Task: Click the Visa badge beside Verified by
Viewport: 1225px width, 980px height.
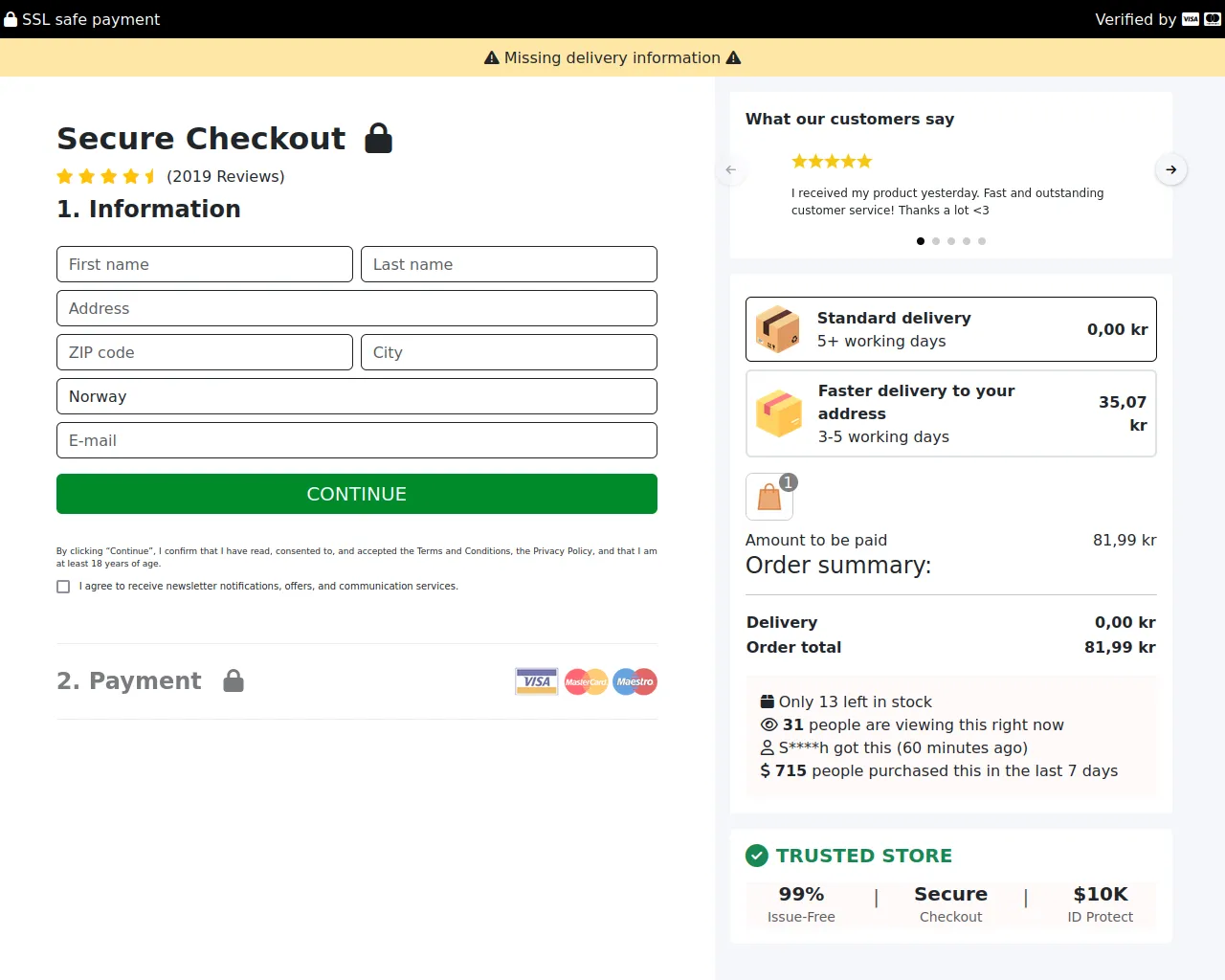Action: 1191,19
